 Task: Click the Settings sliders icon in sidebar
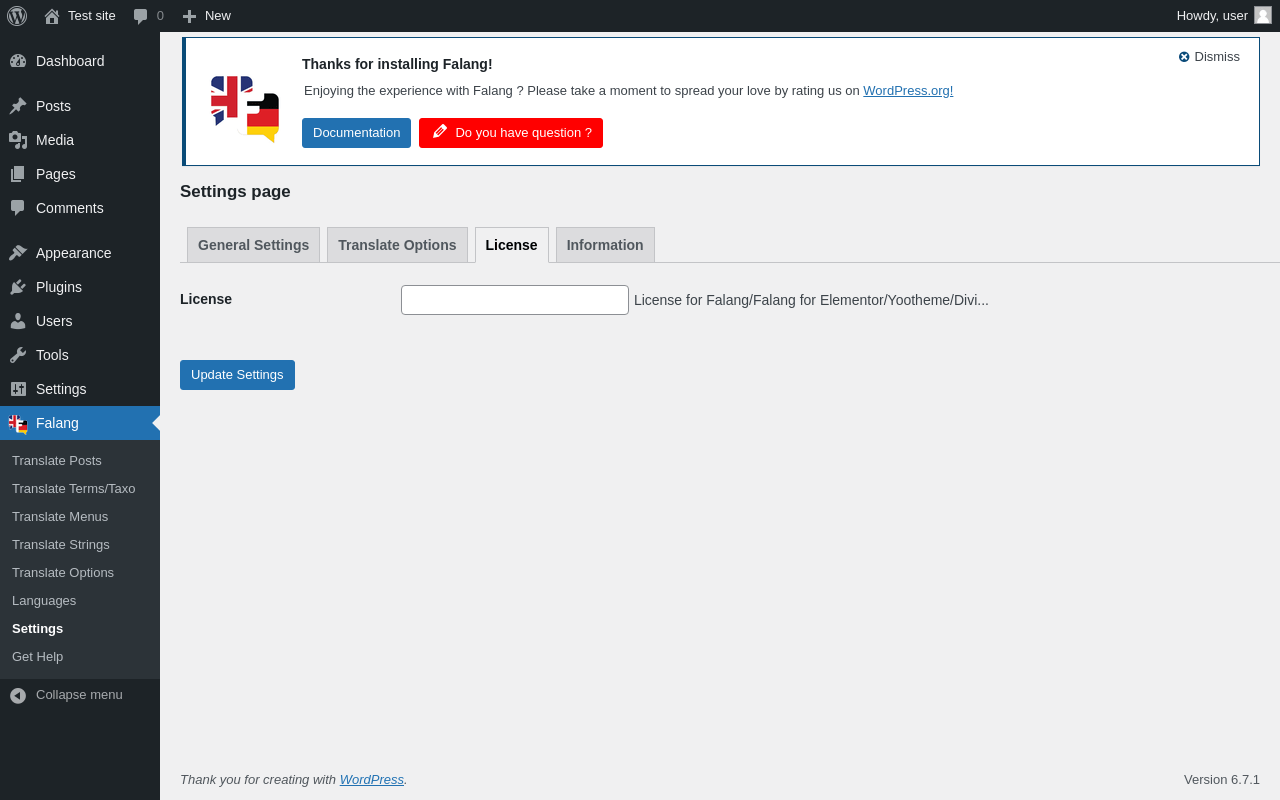pos(18,389)
